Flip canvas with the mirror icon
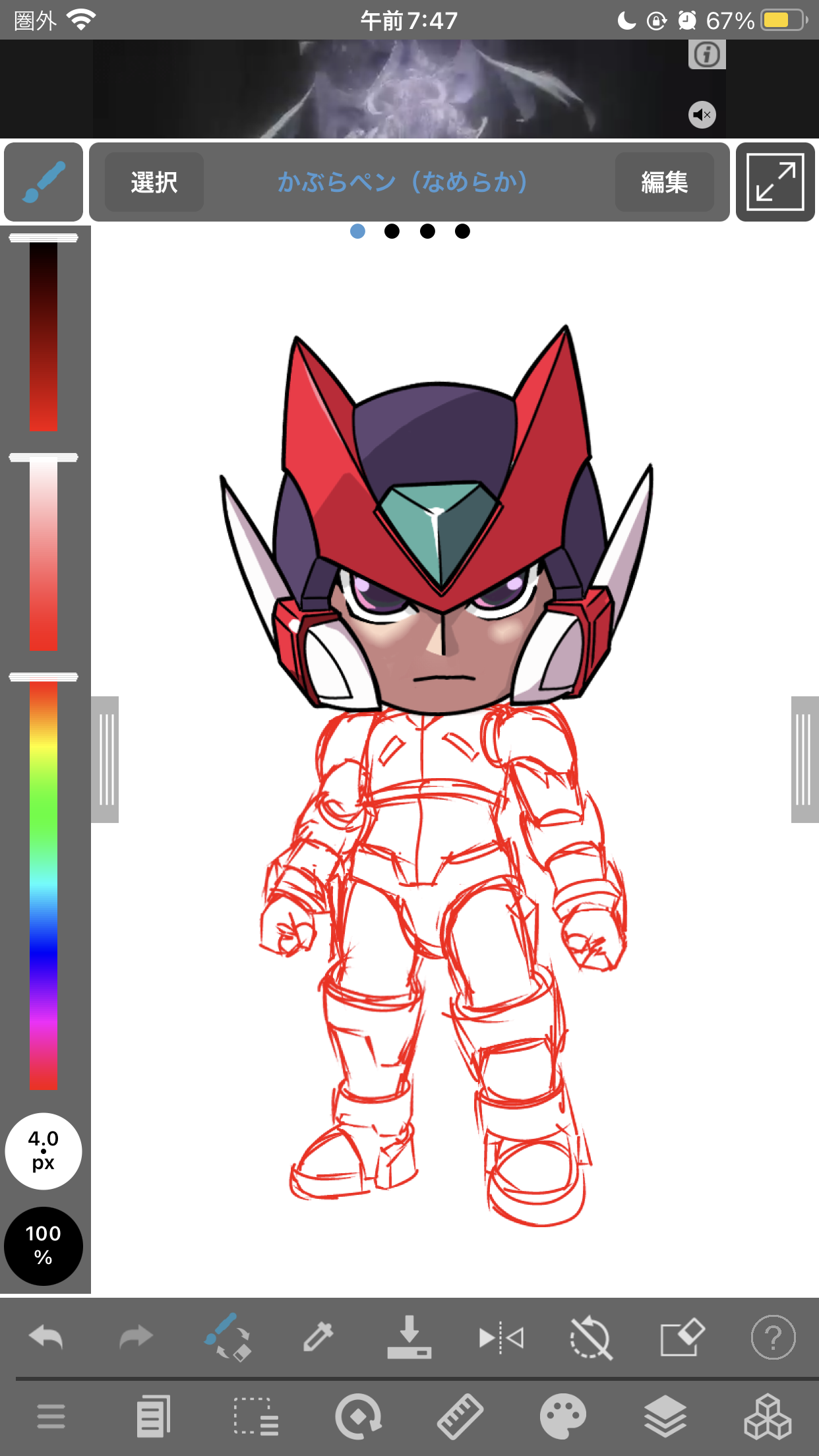 501,1337
